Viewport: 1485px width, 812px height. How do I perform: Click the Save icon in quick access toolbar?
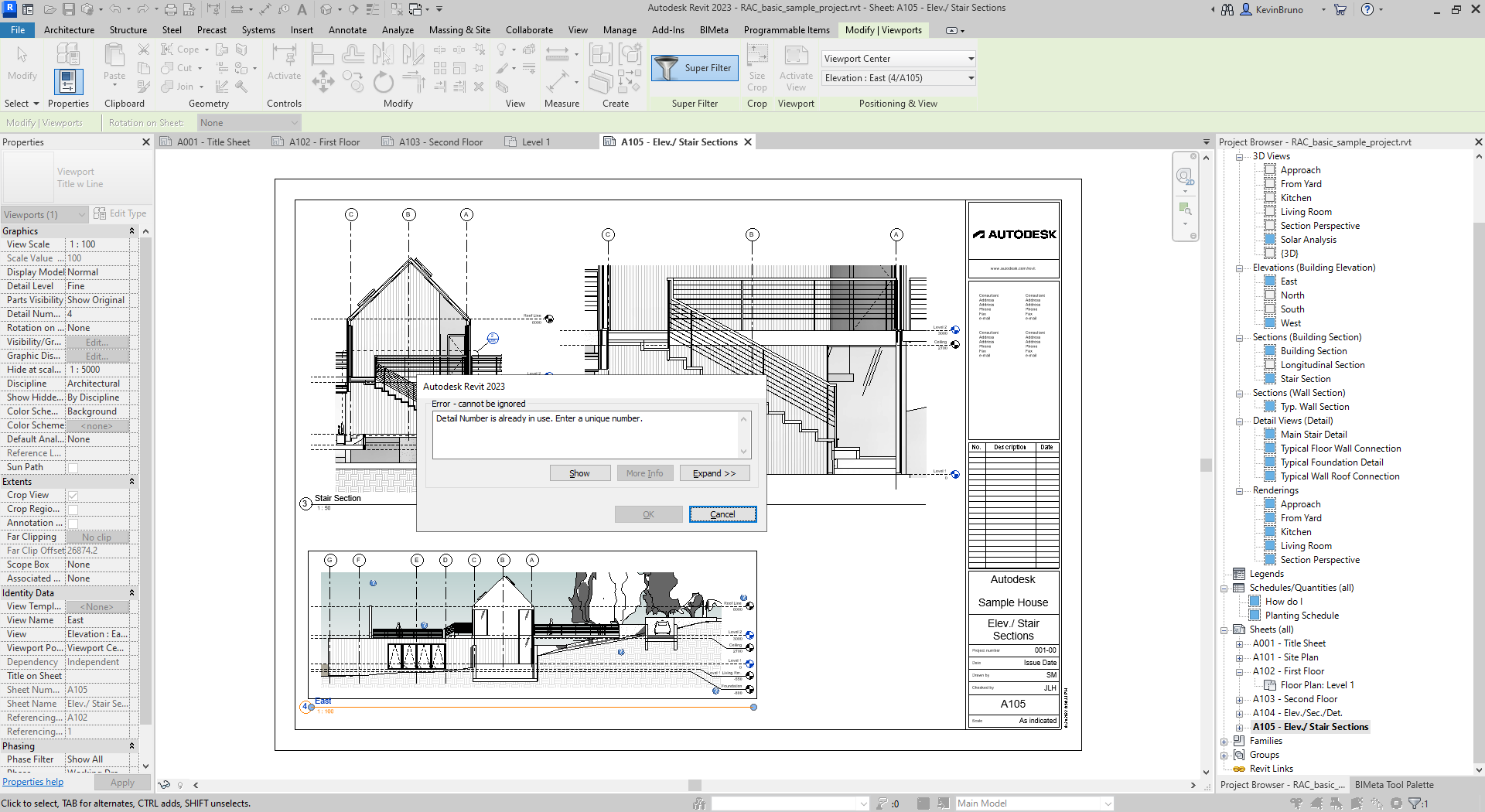click(x=69, y=9)
